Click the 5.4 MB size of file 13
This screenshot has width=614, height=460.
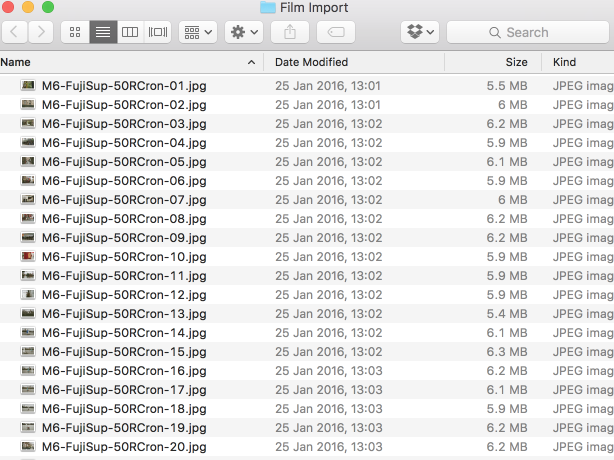[507, 314]
